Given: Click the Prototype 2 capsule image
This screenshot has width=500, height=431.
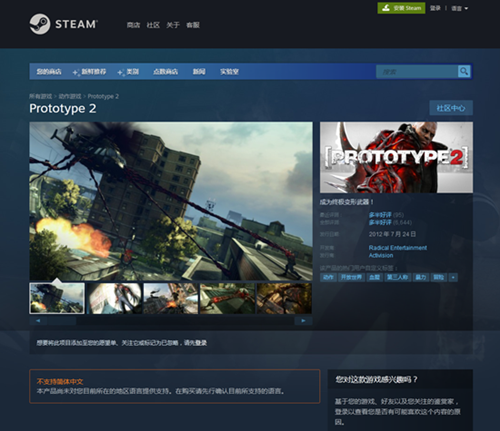Looking at the screenshot, I should [396, 157].
